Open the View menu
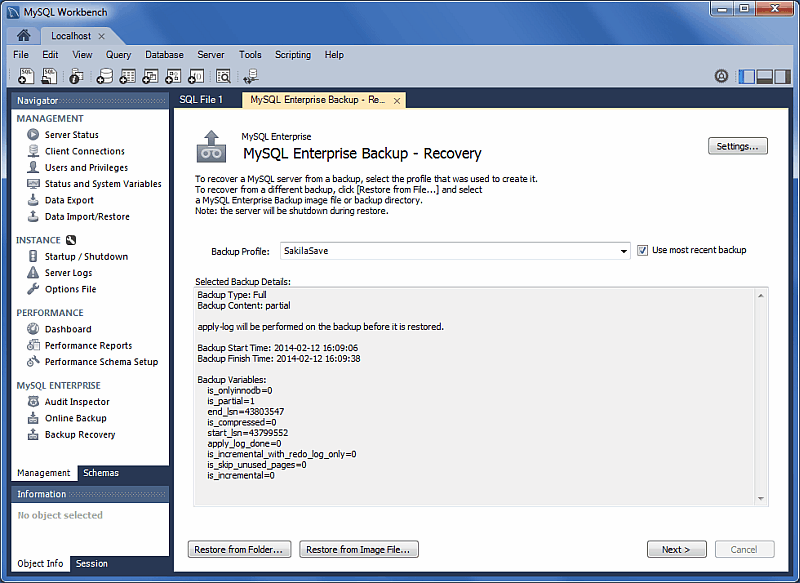Viewport: 800px width, 583px height. 82,55
